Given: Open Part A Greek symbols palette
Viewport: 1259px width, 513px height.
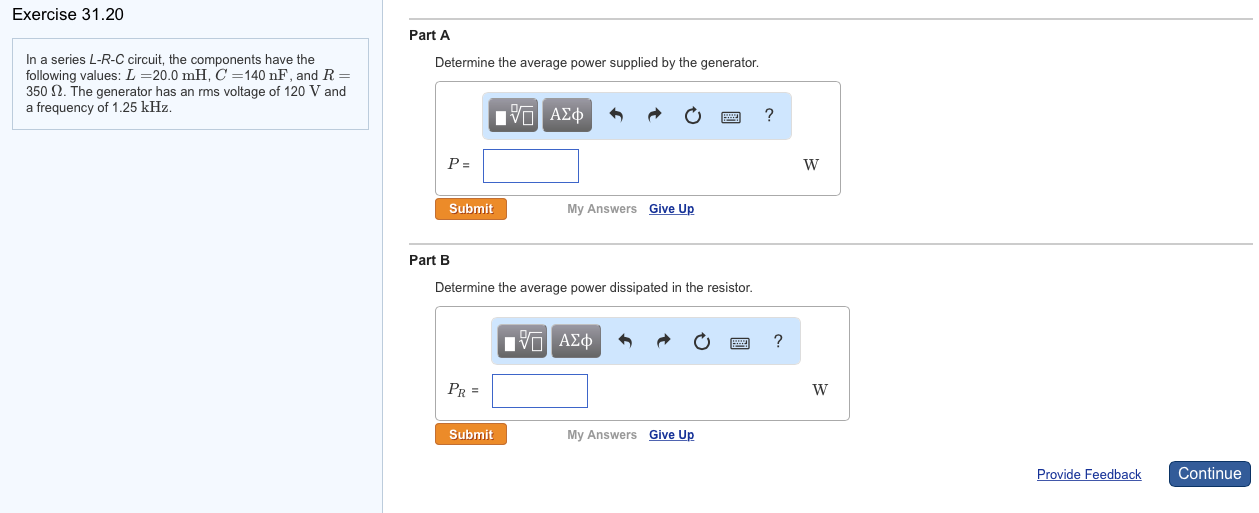Looking at the screenshot, I should click(567, 115).
